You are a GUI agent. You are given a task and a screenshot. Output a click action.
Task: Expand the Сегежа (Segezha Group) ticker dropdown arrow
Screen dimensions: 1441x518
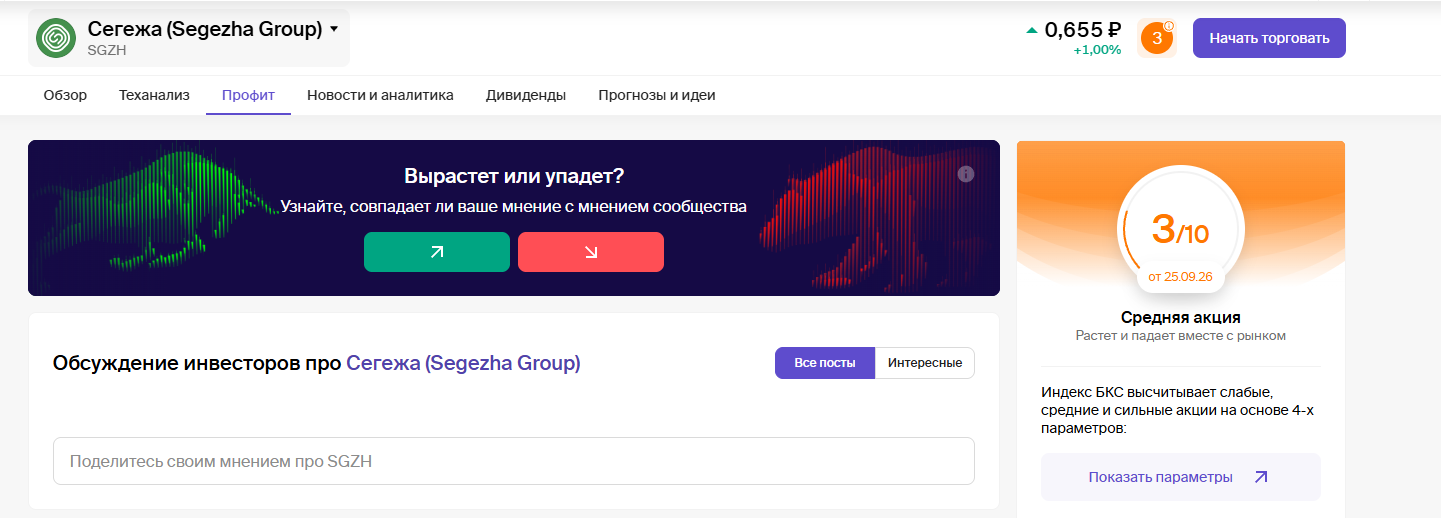pos(334,29)
